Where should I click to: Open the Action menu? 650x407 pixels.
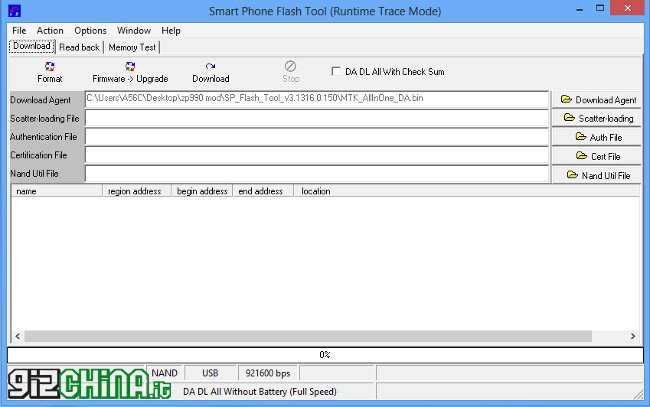50,31
